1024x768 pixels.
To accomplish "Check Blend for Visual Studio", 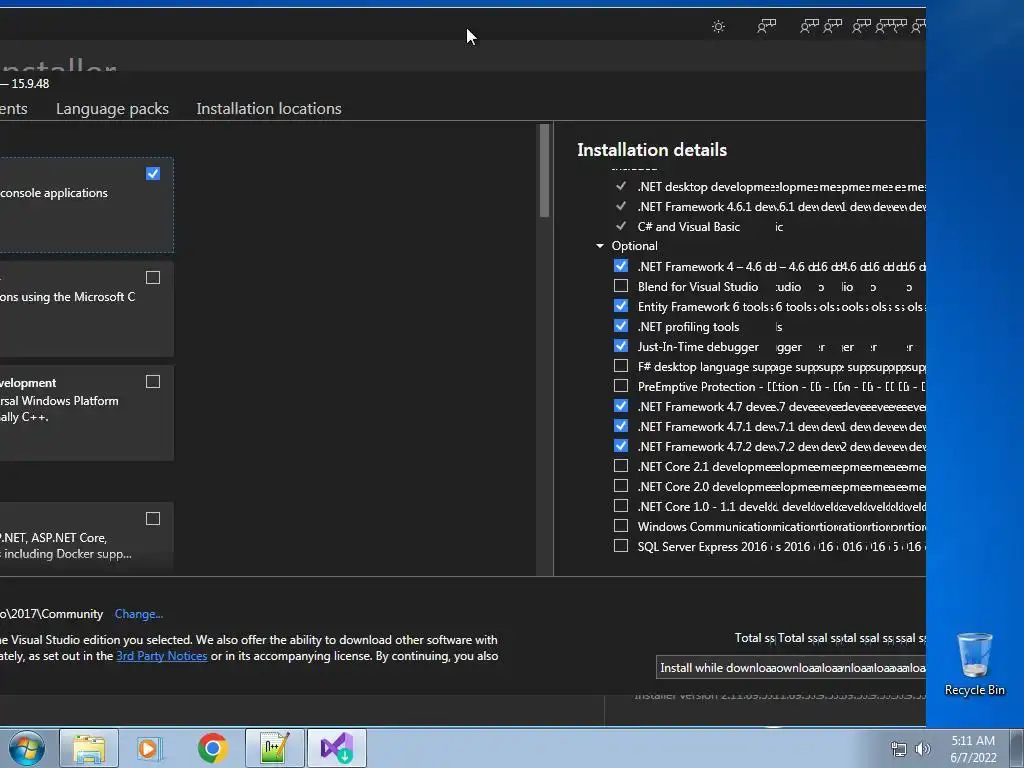I will coord(621,286).
